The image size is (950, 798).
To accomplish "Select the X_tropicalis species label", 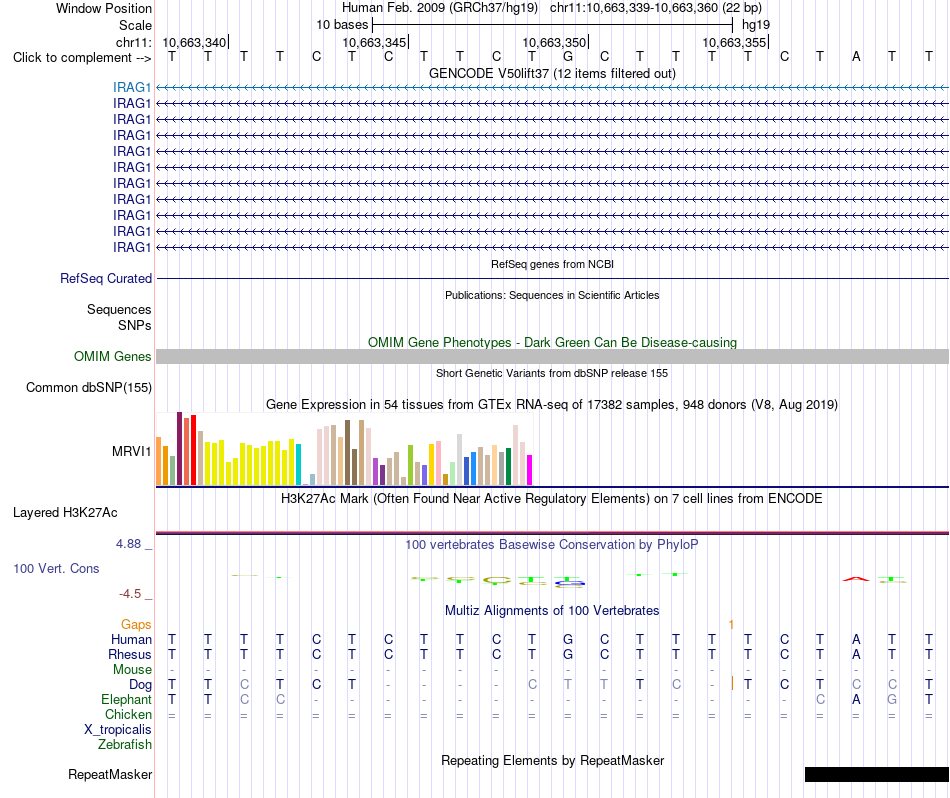I will tap(118, 730).
